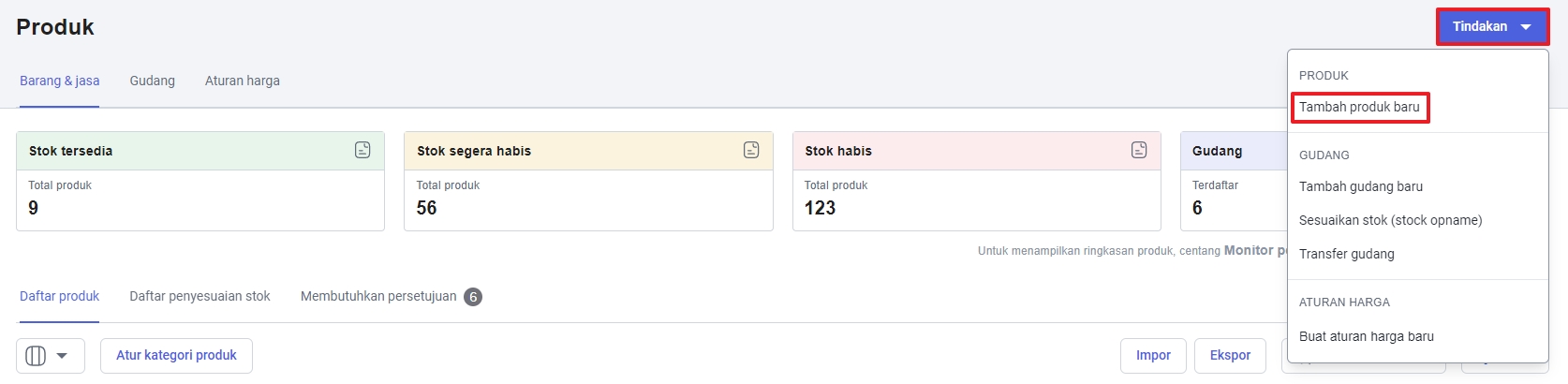The image size is (1568, 384).
Task: Open the Aturan harga tab
Action: click(243, 81)
